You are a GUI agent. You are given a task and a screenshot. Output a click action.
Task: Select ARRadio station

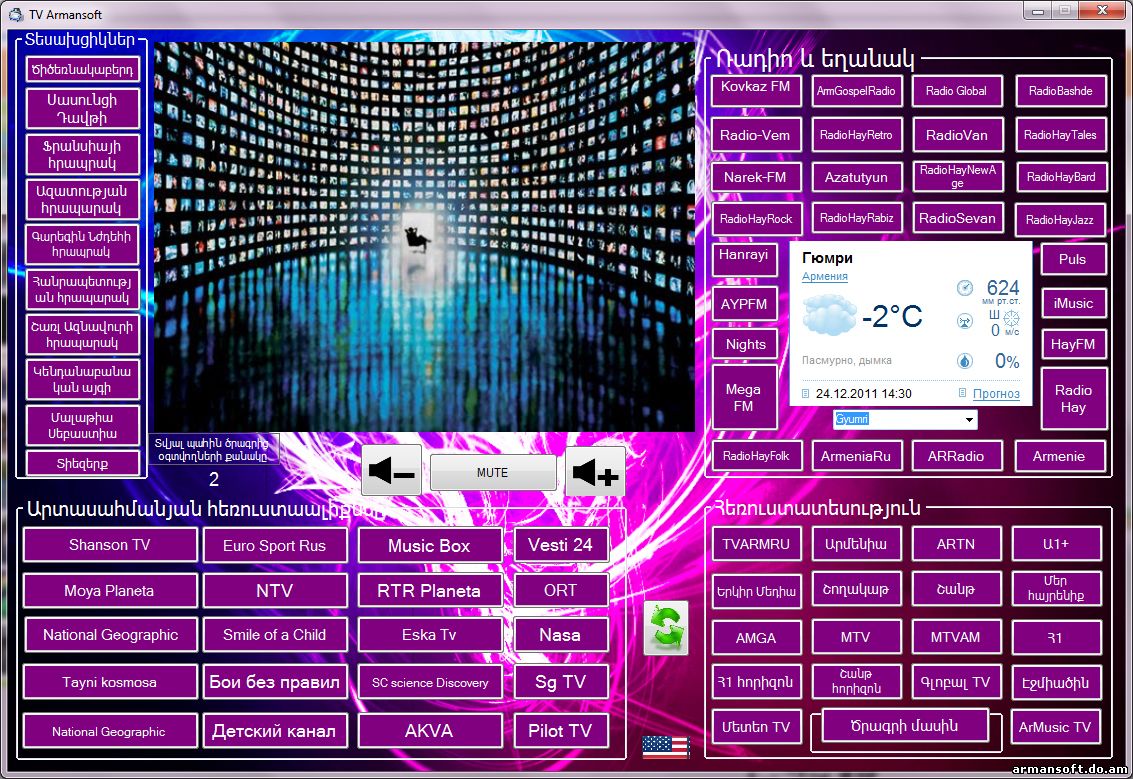pos(957,456)
